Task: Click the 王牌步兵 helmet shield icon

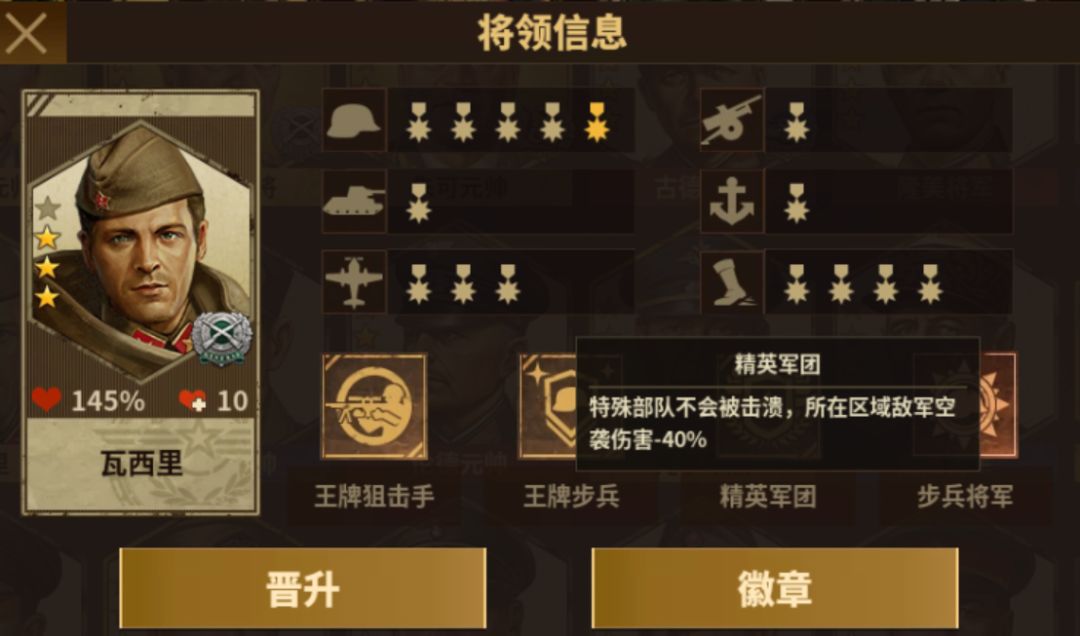Action: coord(548,407)
